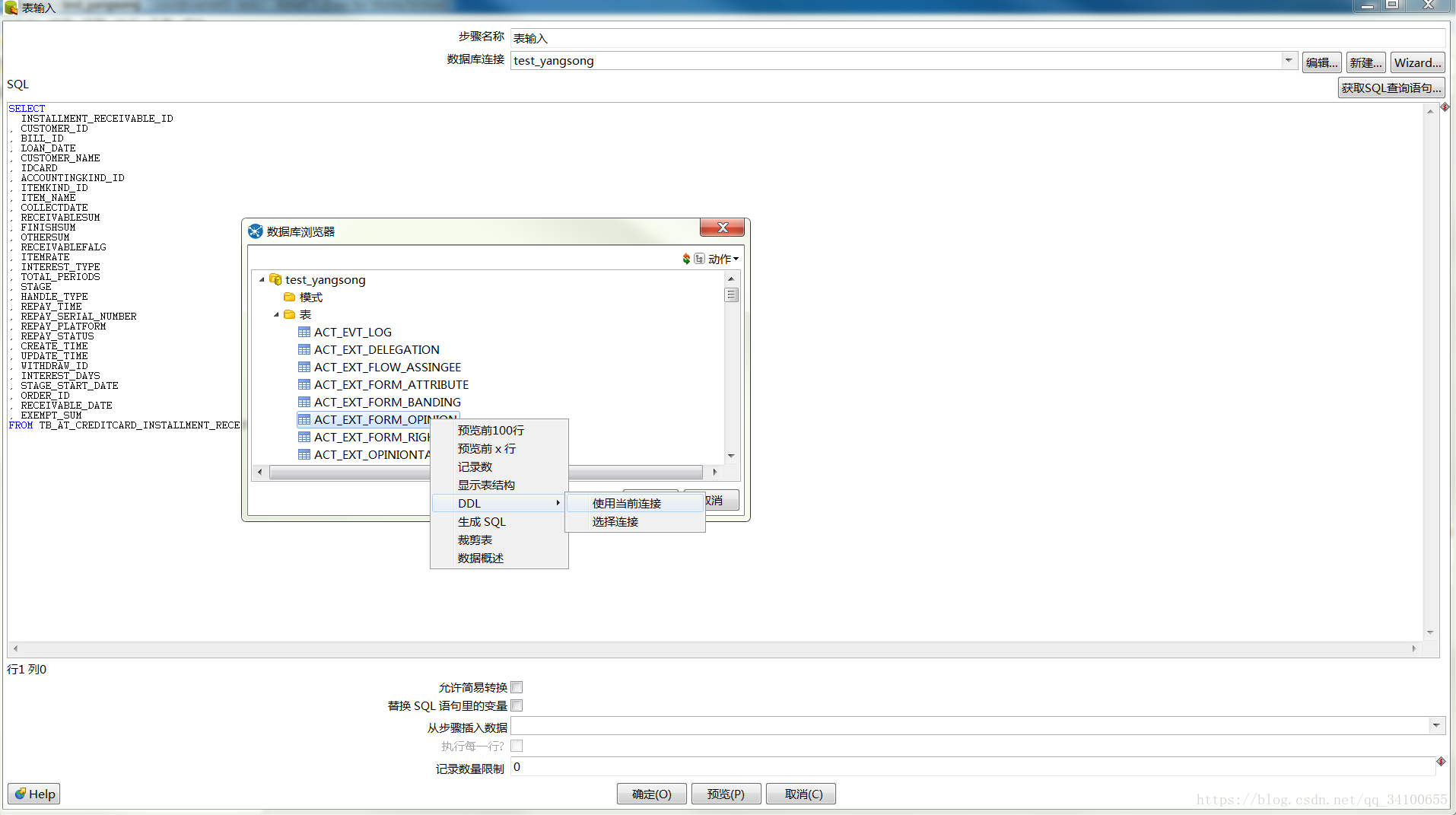The image size is (1456, 815).
Task: Click the 预览(P) button
Action: point(726,794)
